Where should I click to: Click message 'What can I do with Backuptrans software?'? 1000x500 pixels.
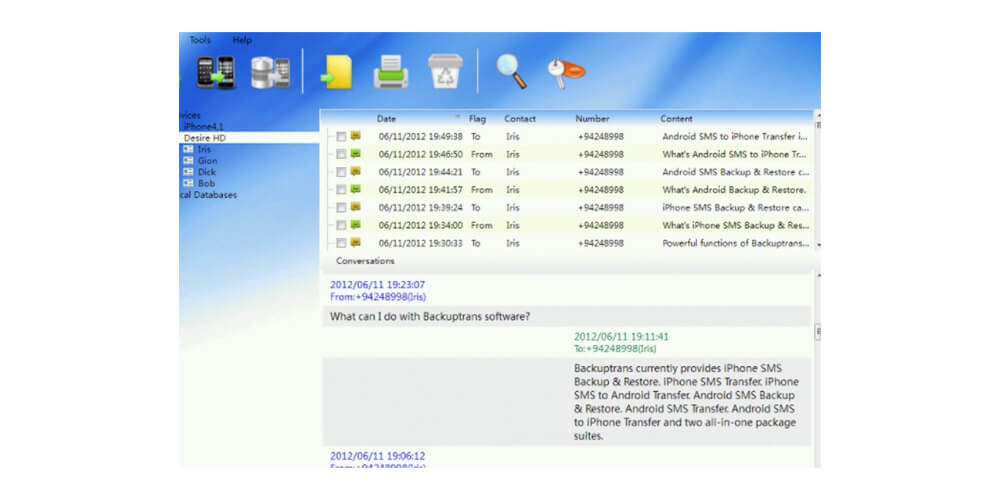pos(430,316)
